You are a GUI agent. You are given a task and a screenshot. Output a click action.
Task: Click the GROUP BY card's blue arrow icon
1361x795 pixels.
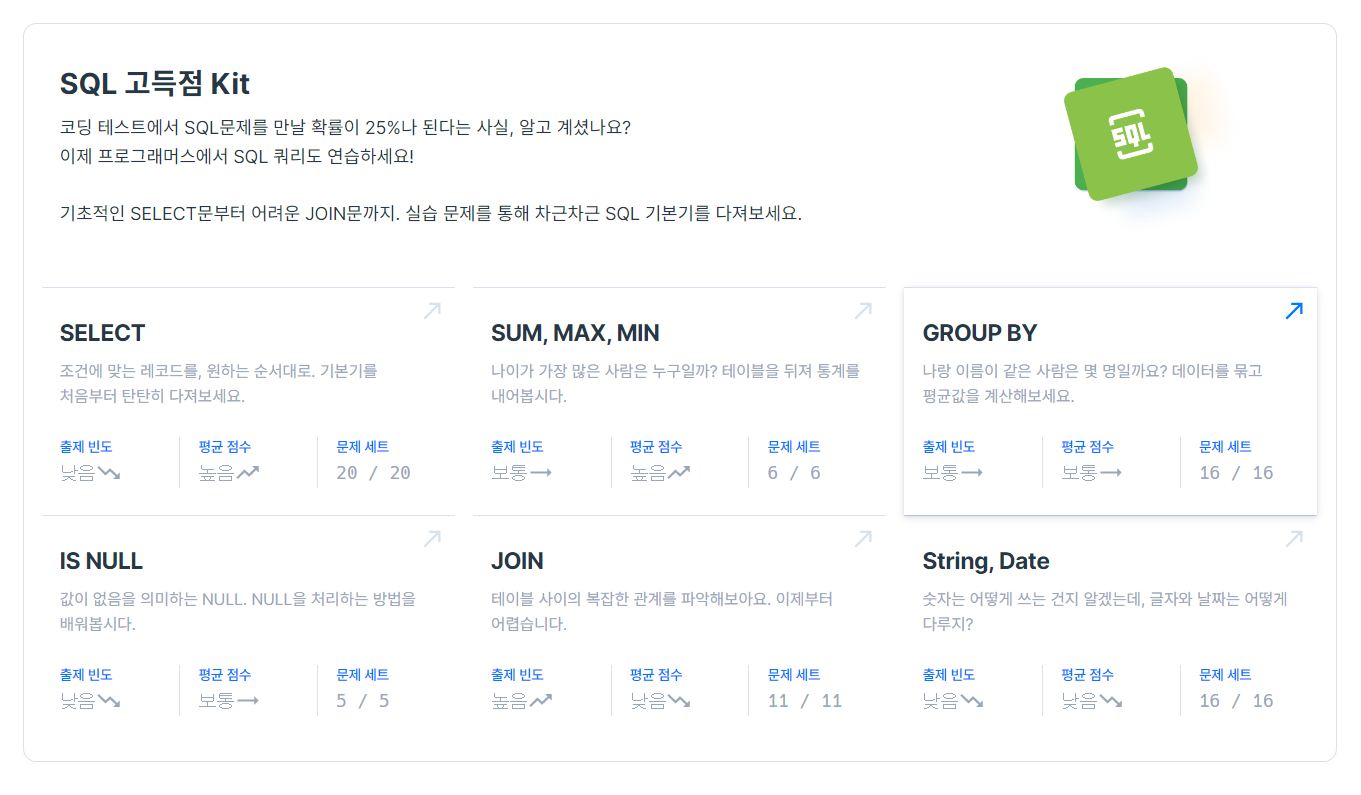coord(1293,311)
